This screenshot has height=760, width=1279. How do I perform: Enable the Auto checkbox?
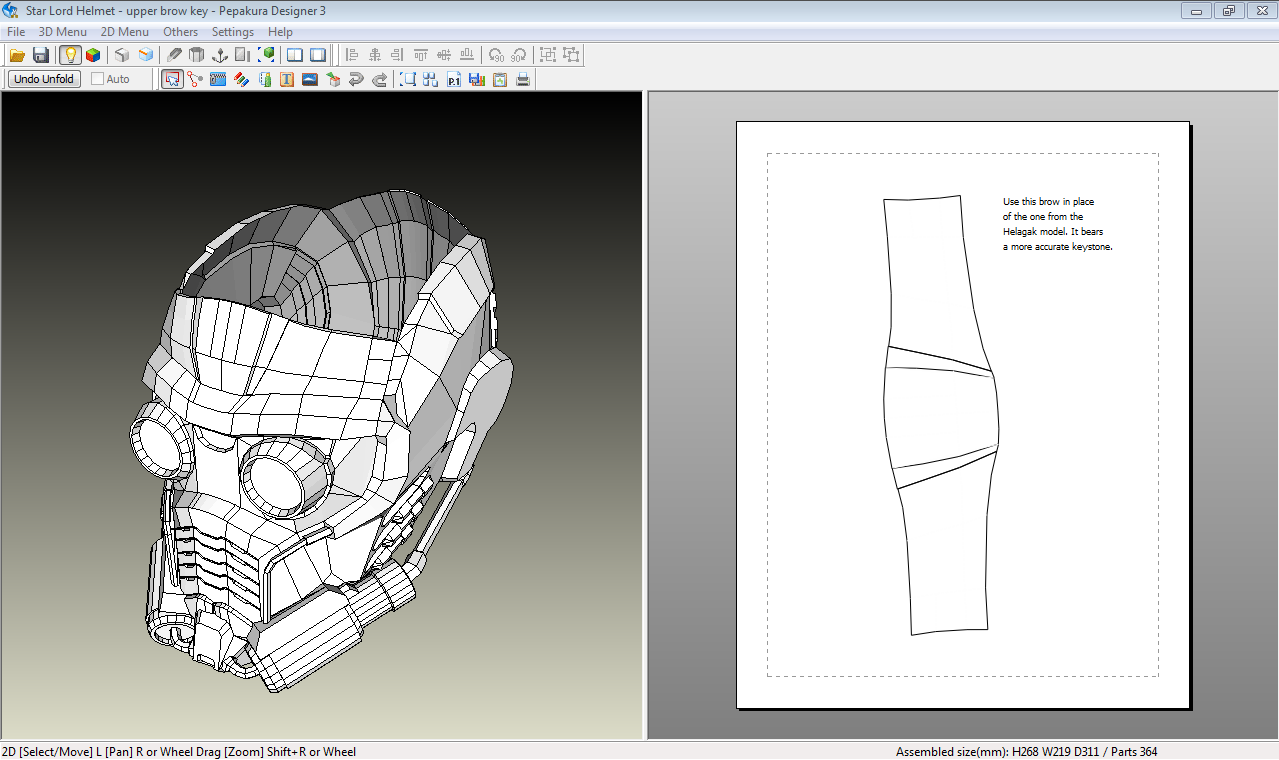97,79
